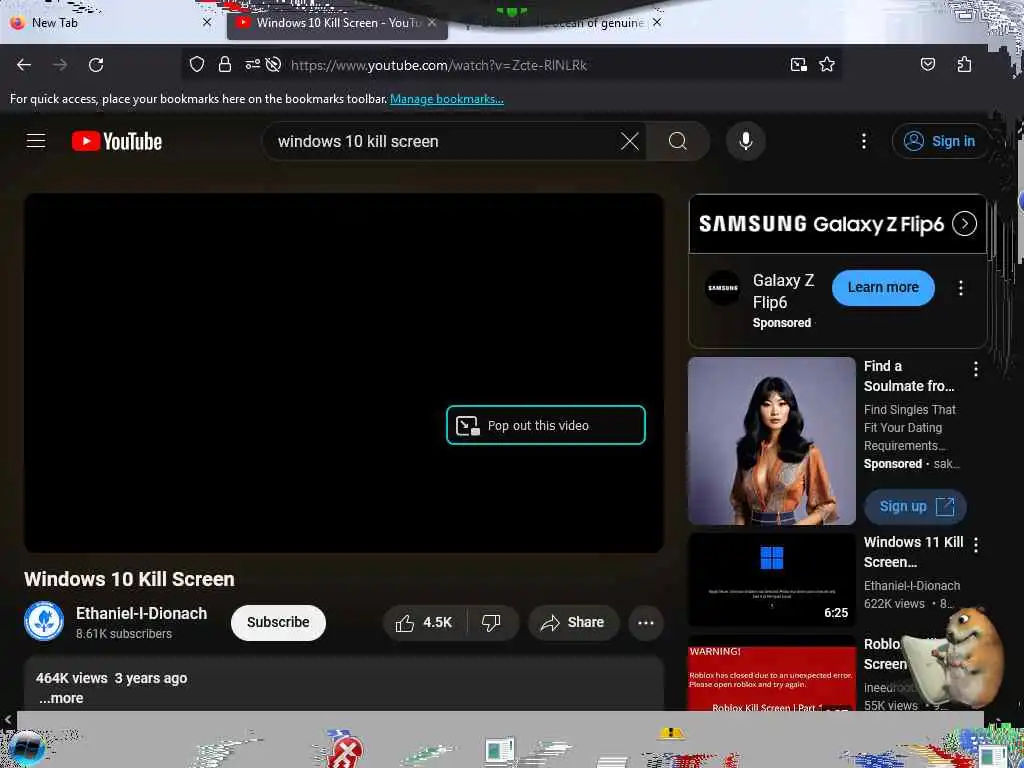Screen dimensions: 1024x768
Task: Click Learn more on Samsung ad
Action: [883, 287]
